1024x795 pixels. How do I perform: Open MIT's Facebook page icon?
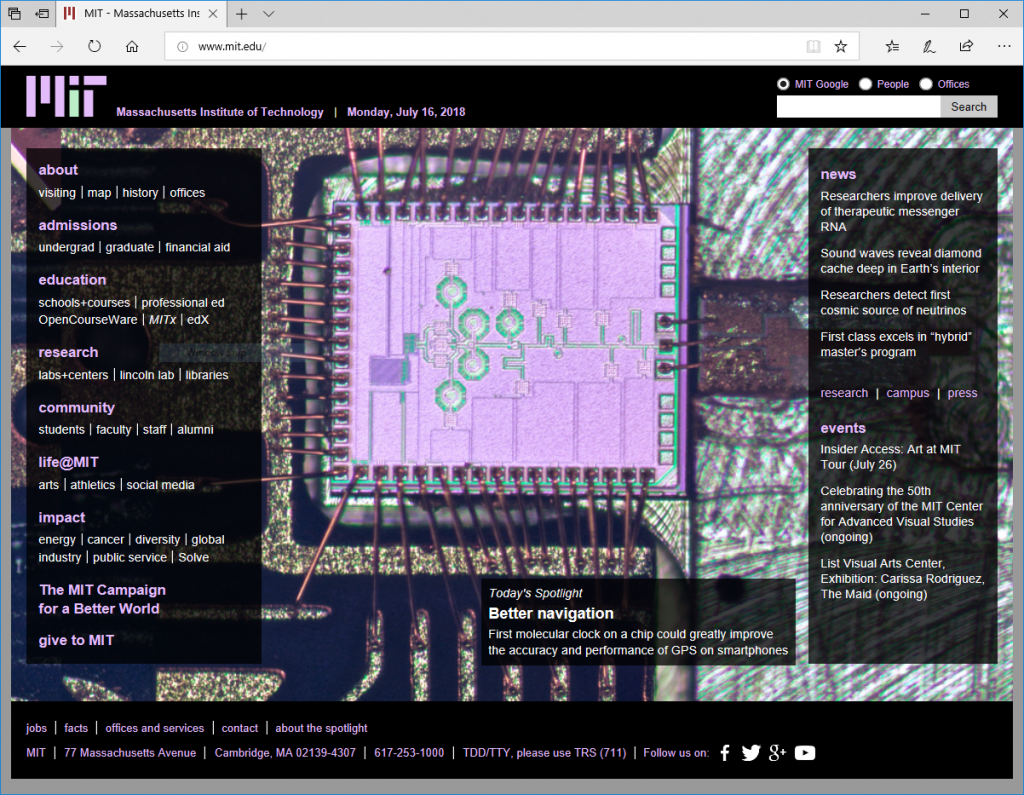pyautogui.click(x=725, y=752)
